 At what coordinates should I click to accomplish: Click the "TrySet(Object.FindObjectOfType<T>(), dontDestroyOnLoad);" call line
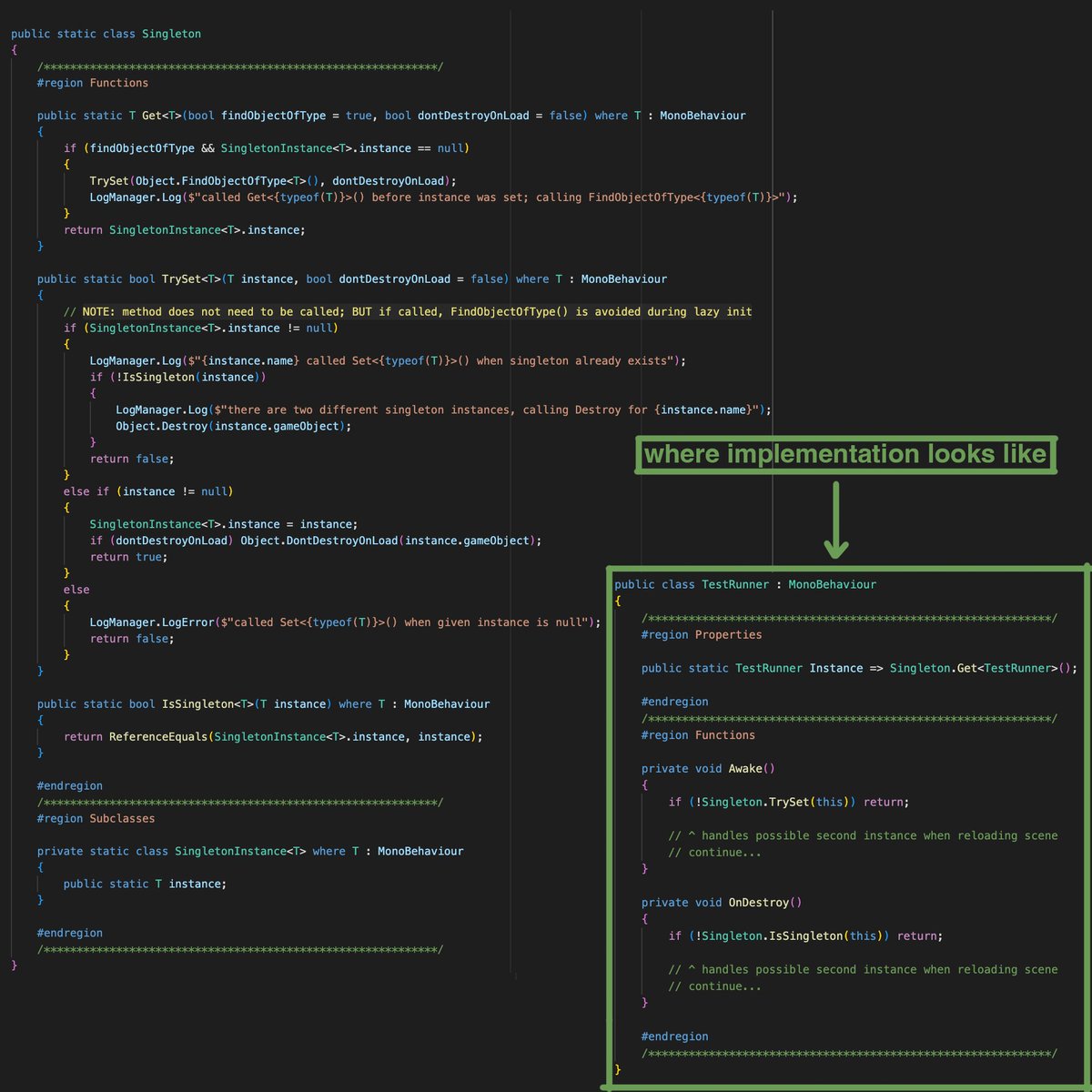[273, 181]
